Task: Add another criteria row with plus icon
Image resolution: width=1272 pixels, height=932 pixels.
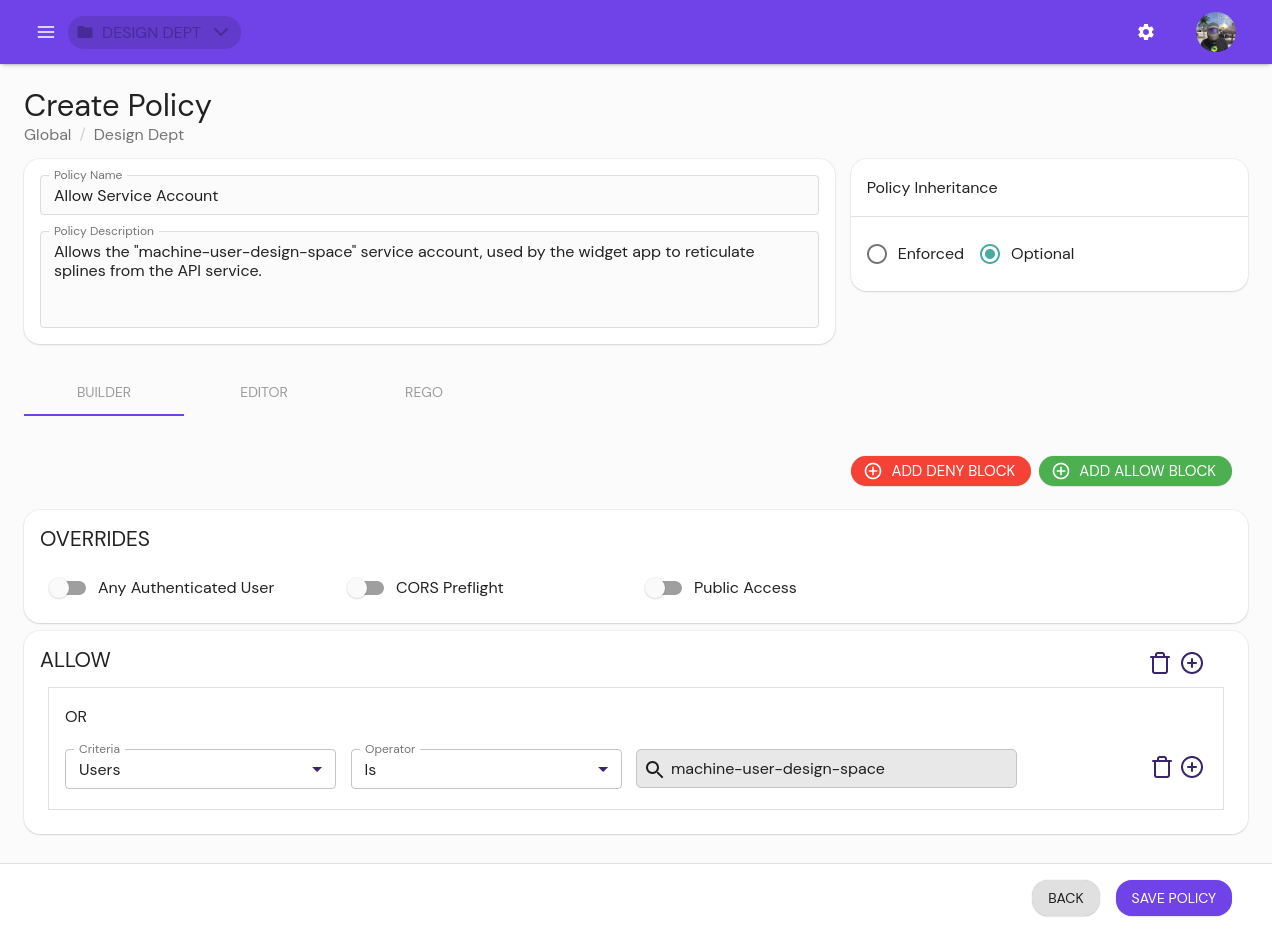Action: pyautogui.click(x=1192, y=767)
